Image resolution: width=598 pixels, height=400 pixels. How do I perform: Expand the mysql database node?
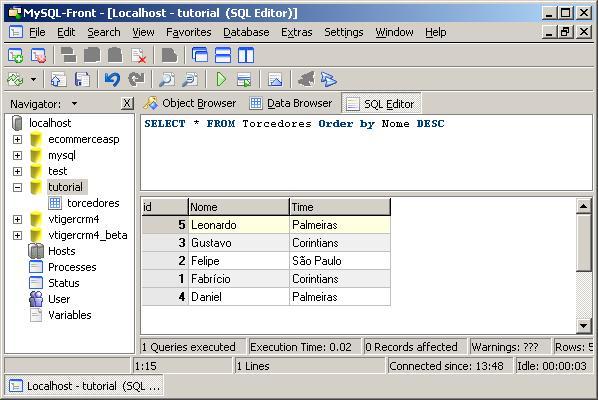click(17, 155)
